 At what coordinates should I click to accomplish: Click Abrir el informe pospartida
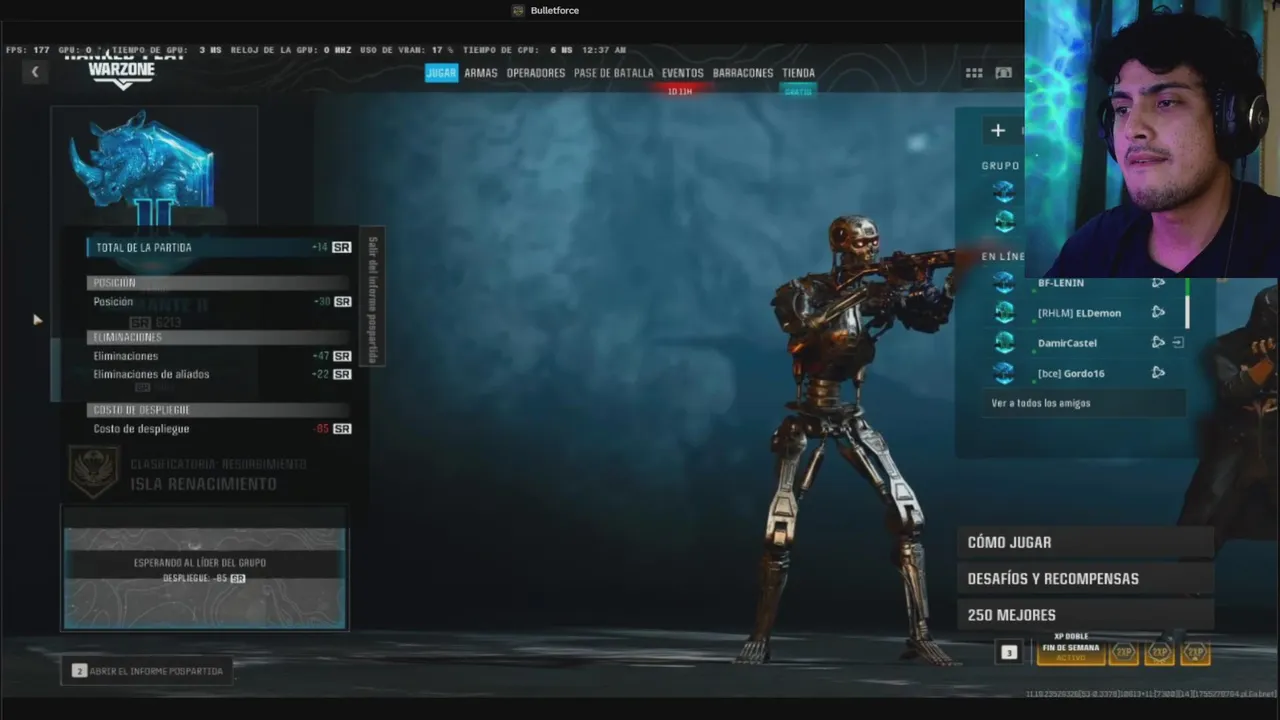[x=148, y=671]
